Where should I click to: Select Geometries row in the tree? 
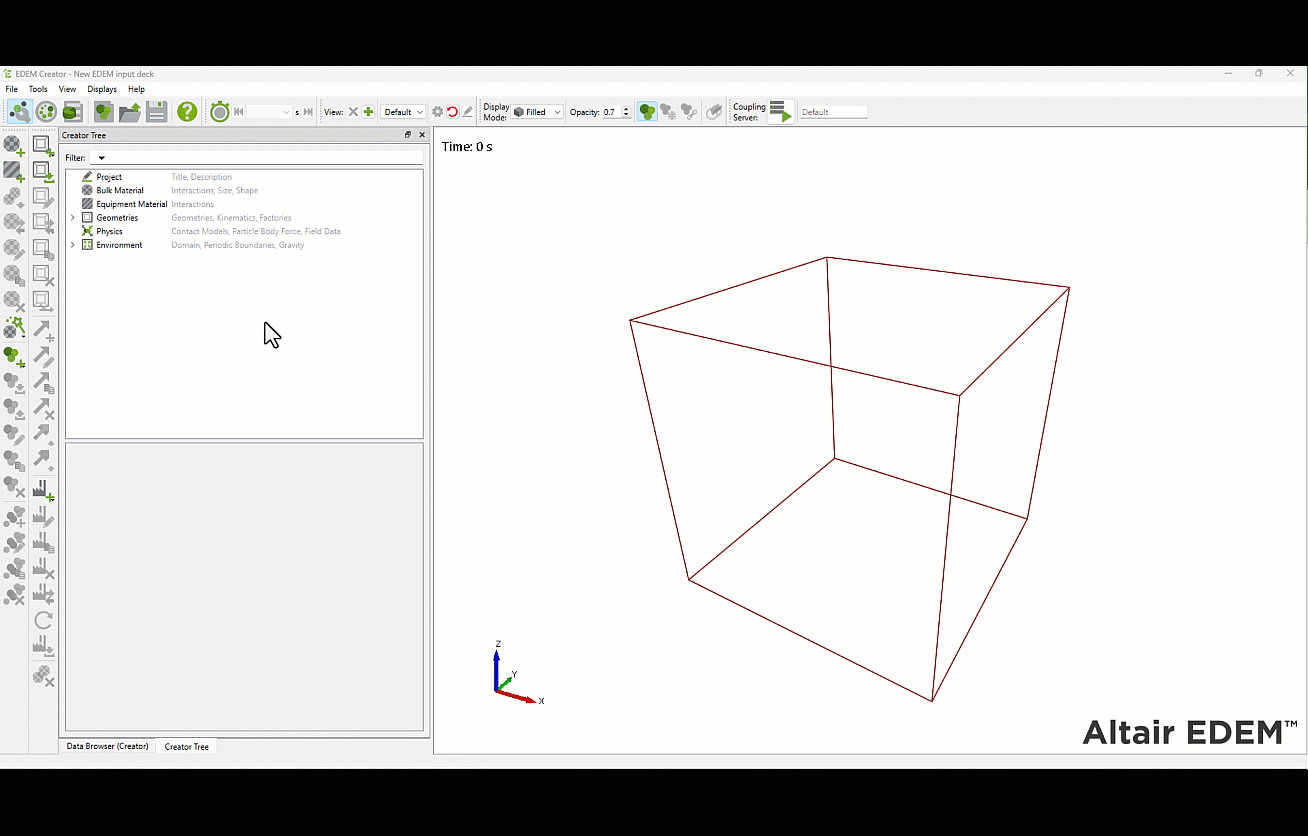point(244,218)
